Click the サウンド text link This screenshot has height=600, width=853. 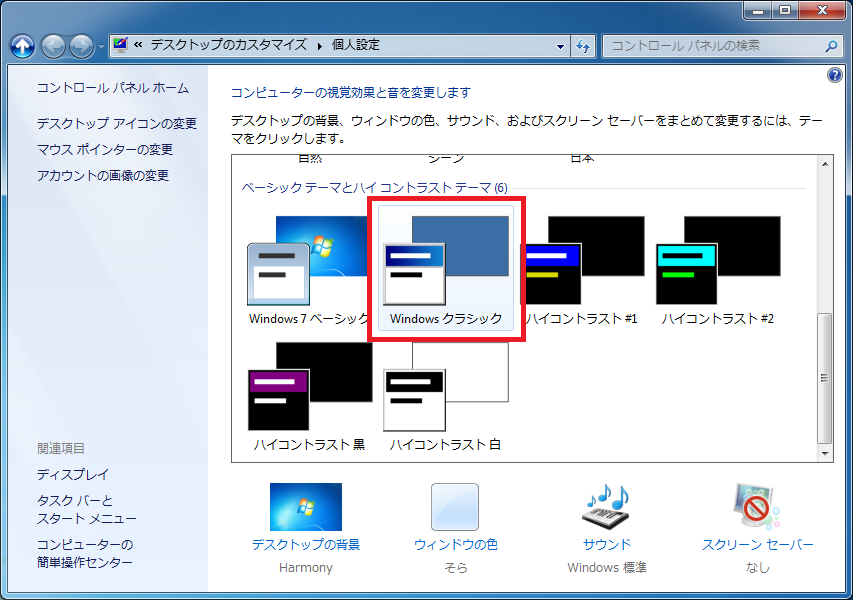pyautogui.click(x=607, y=545)
